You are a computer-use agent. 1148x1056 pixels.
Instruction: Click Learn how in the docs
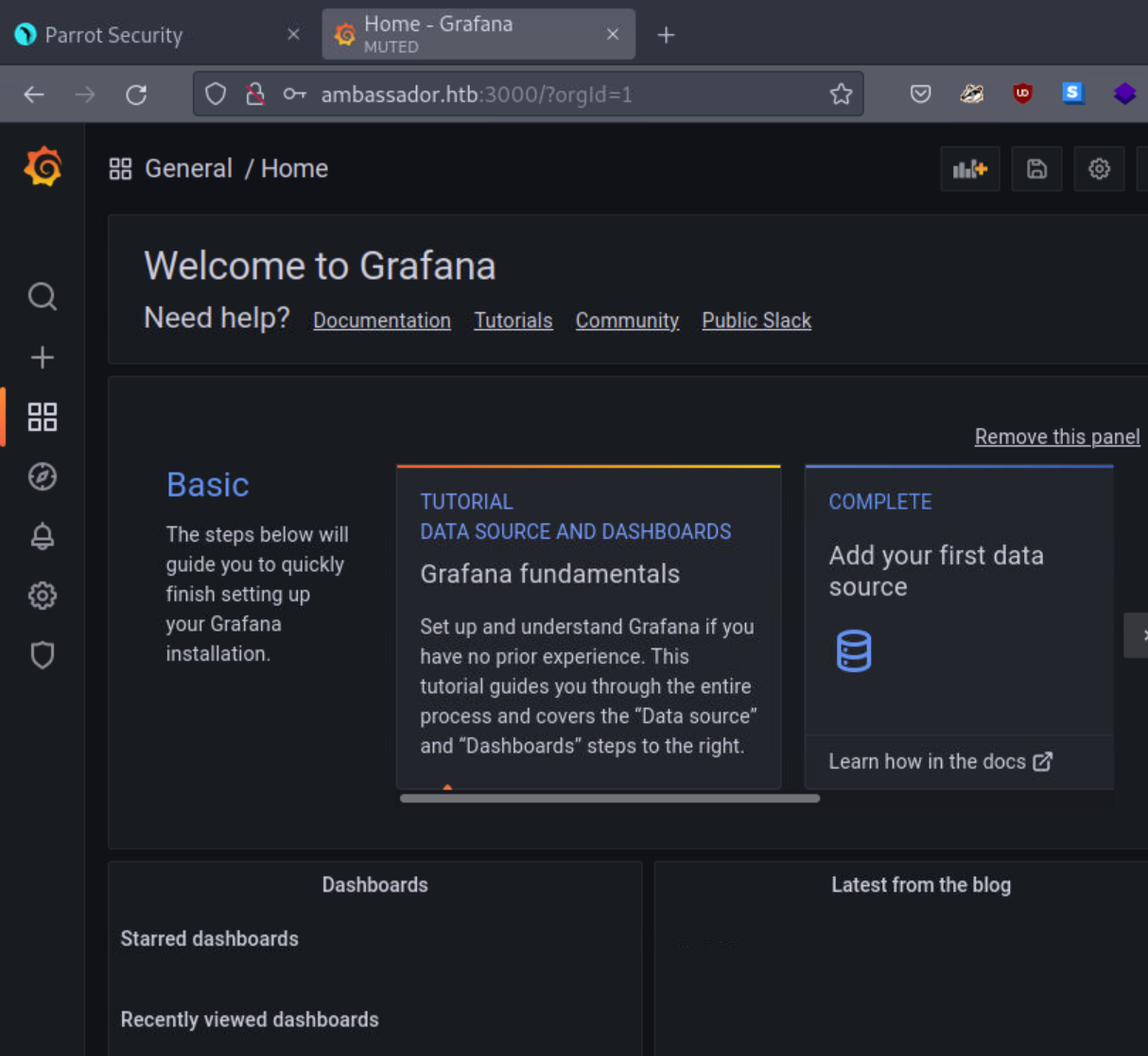[941, 762]
